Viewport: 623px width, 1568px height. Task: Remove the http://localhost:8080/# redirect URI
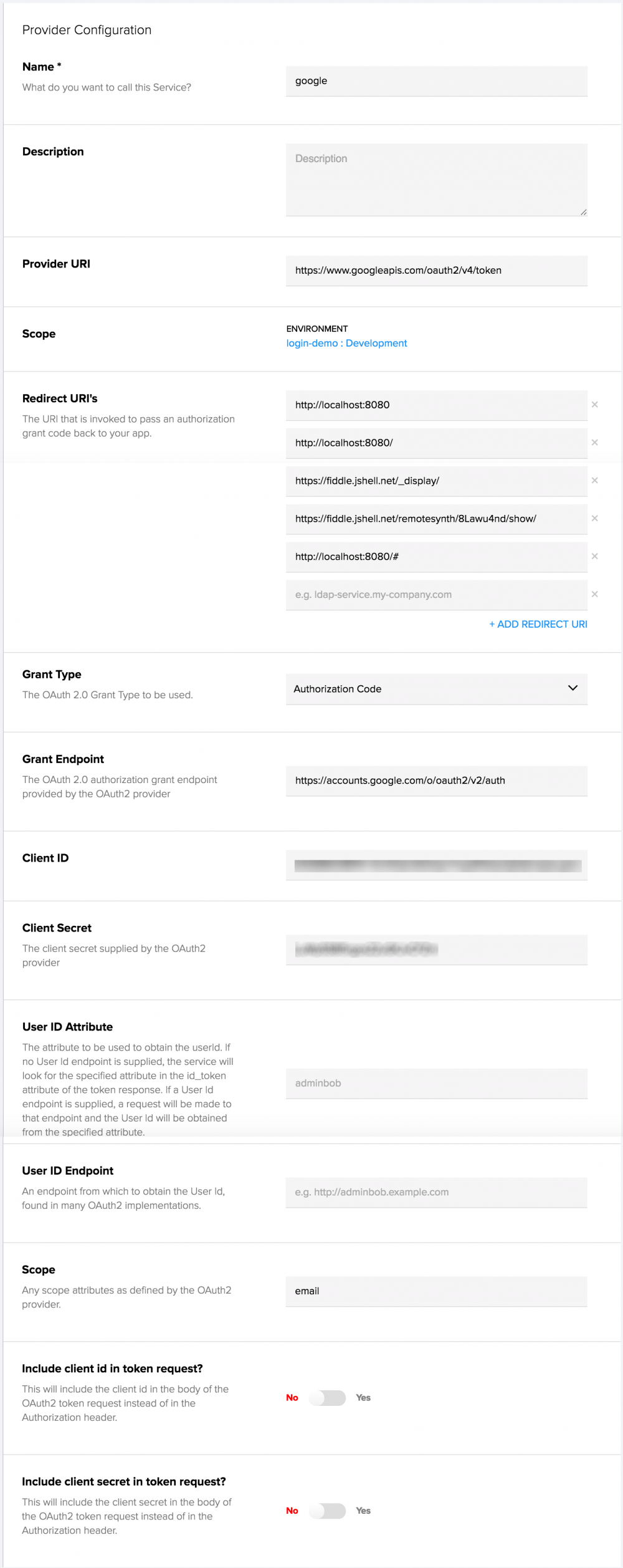(x=595, y=556)
